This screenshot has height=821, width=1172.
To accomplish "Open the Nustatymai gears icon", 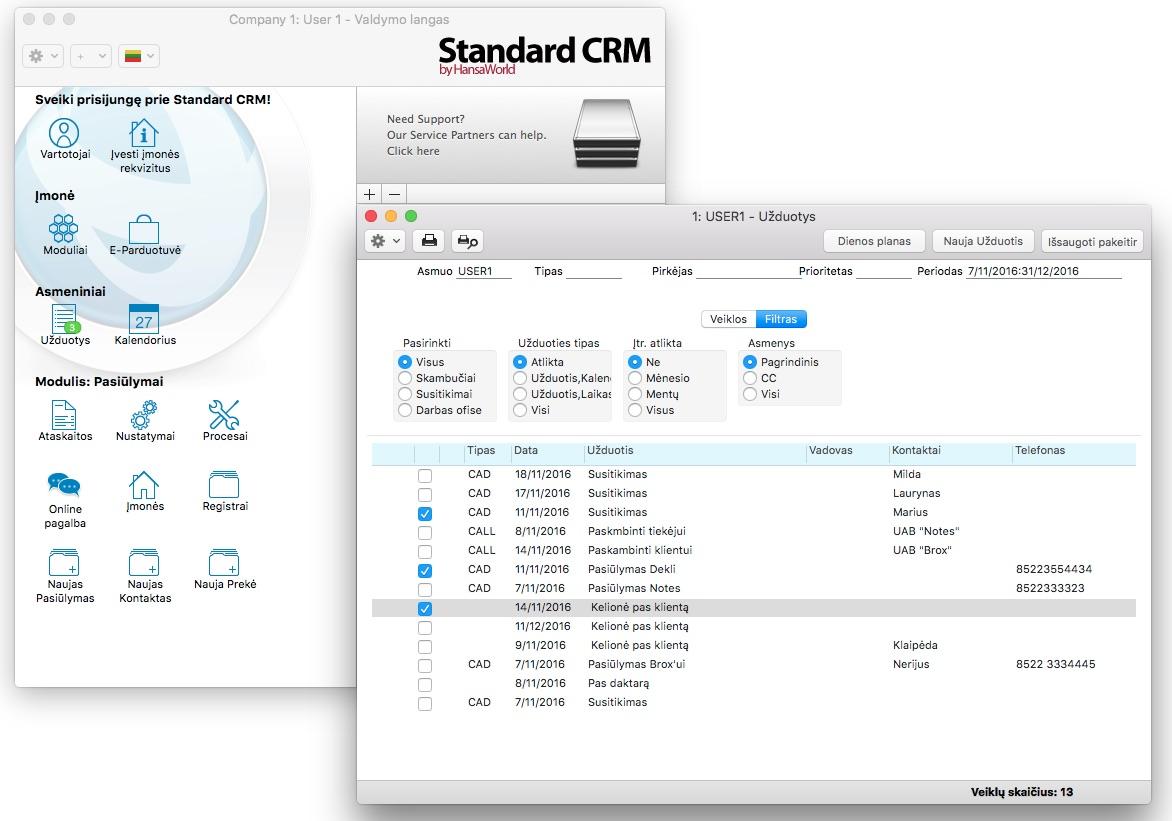I will (144, 415).
